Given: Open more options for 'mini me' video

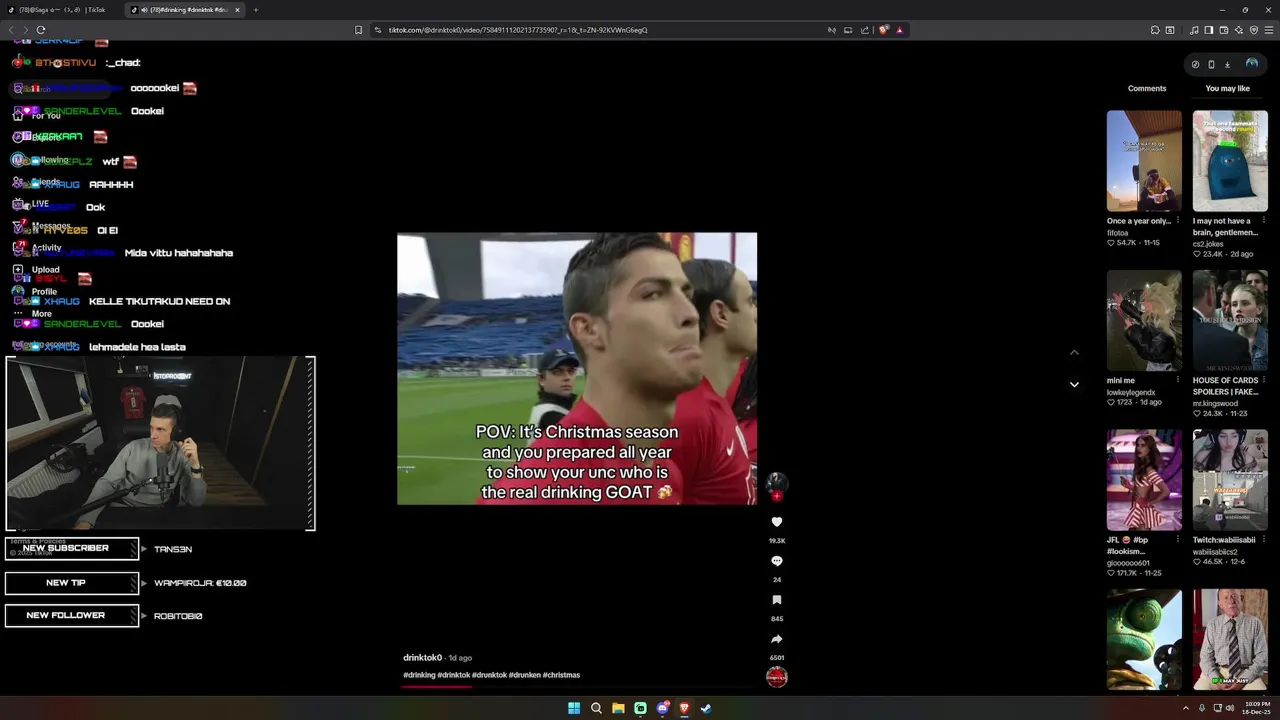Looking at the screenshot, I should coord(1178,381).
